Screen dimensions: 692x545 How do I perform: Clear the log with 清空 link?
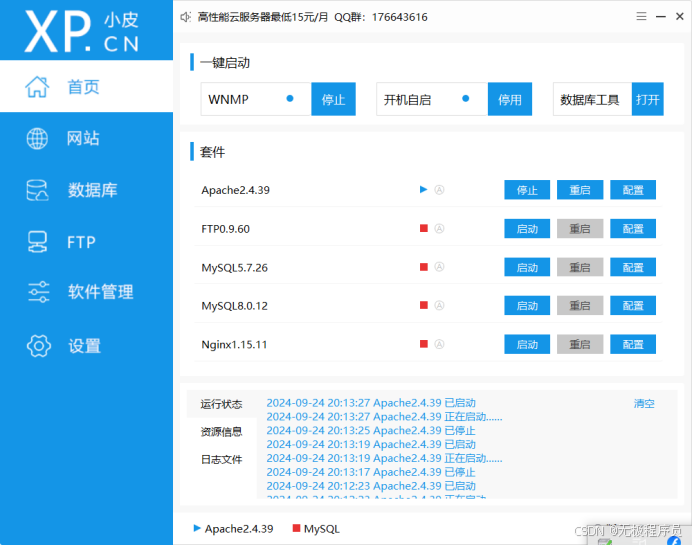click(x=644, y=403)
